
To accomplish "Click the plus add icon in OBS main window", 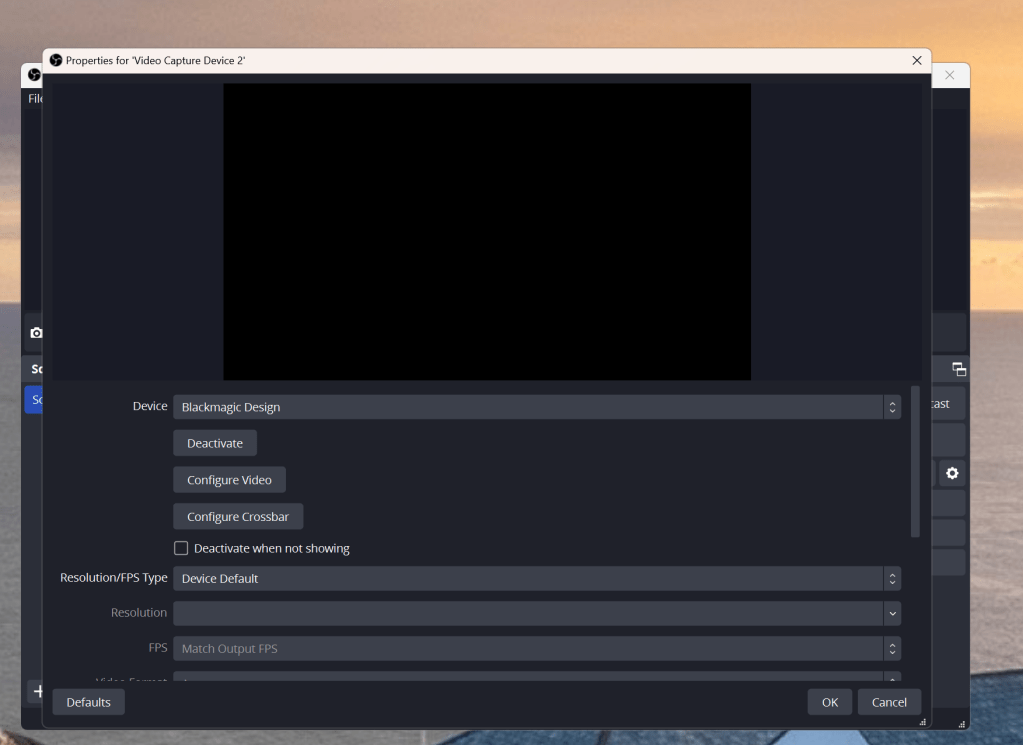I will click(38, 691).
